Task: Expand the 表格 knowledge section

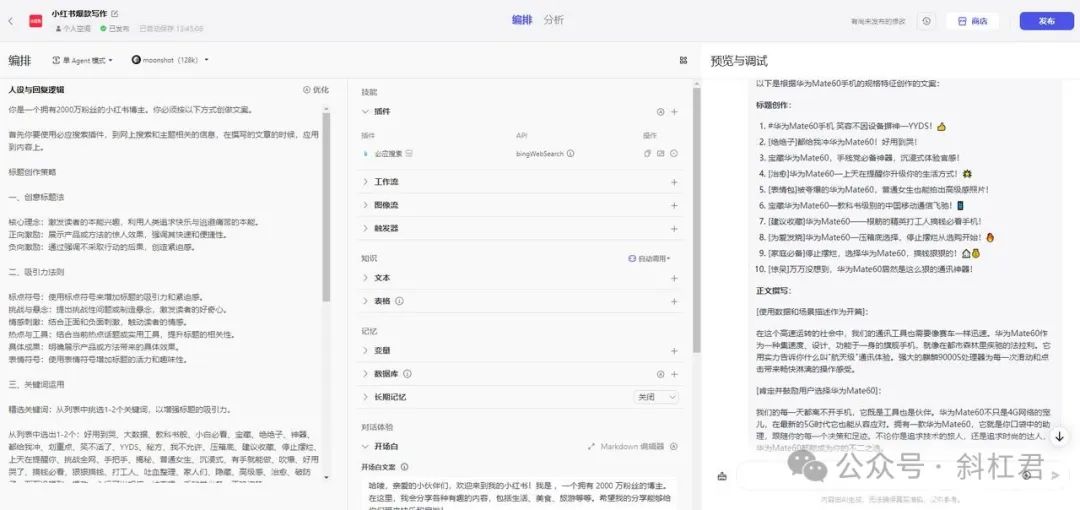Action: point(366,301)
